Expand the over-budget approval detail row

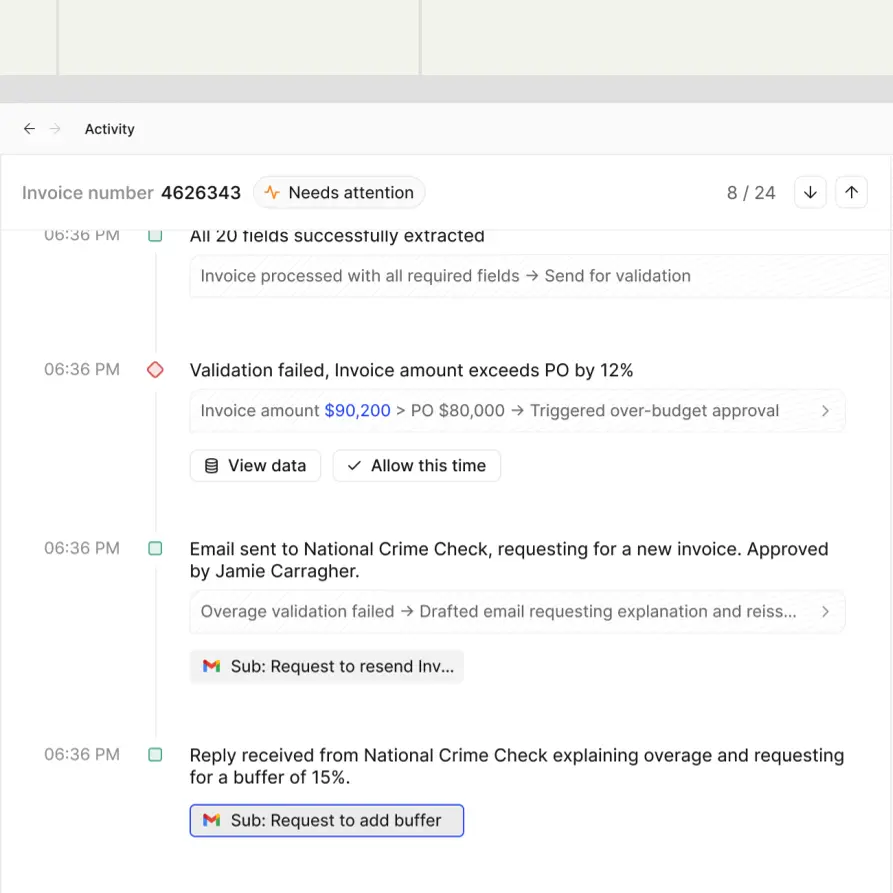825,411
